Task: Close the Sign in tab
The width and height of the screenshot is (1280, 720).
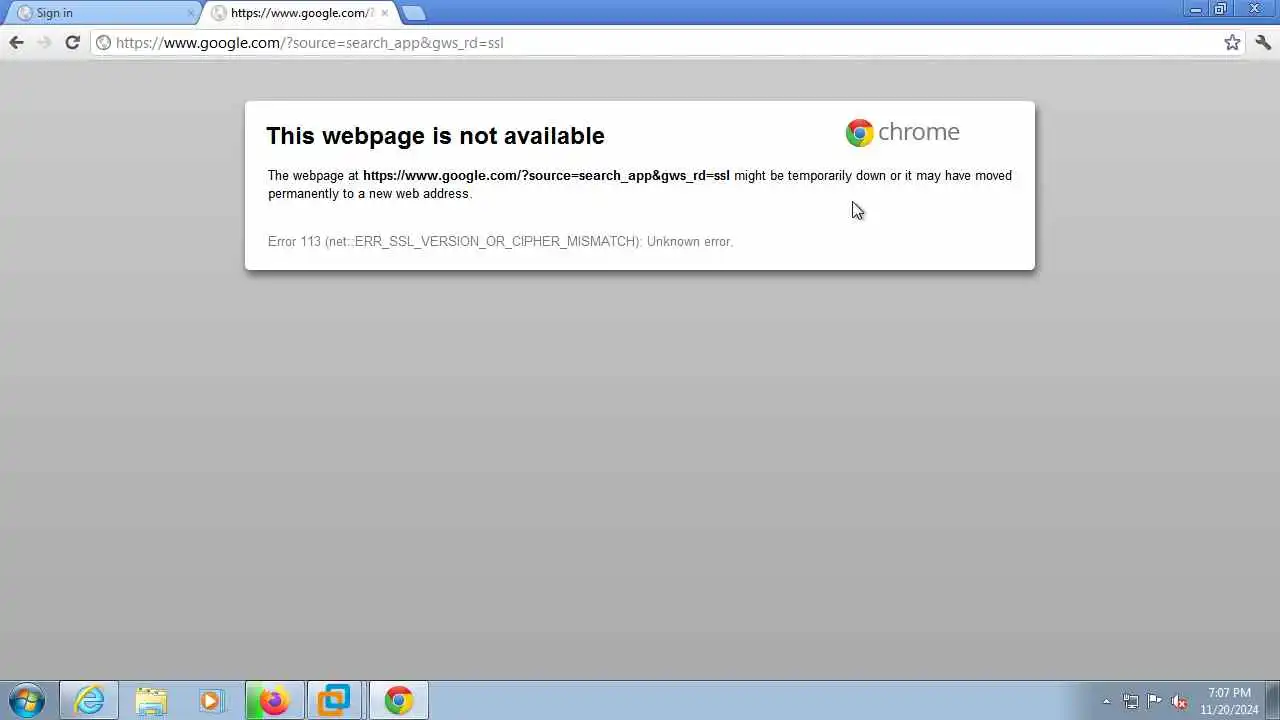Action: [191, 13]
